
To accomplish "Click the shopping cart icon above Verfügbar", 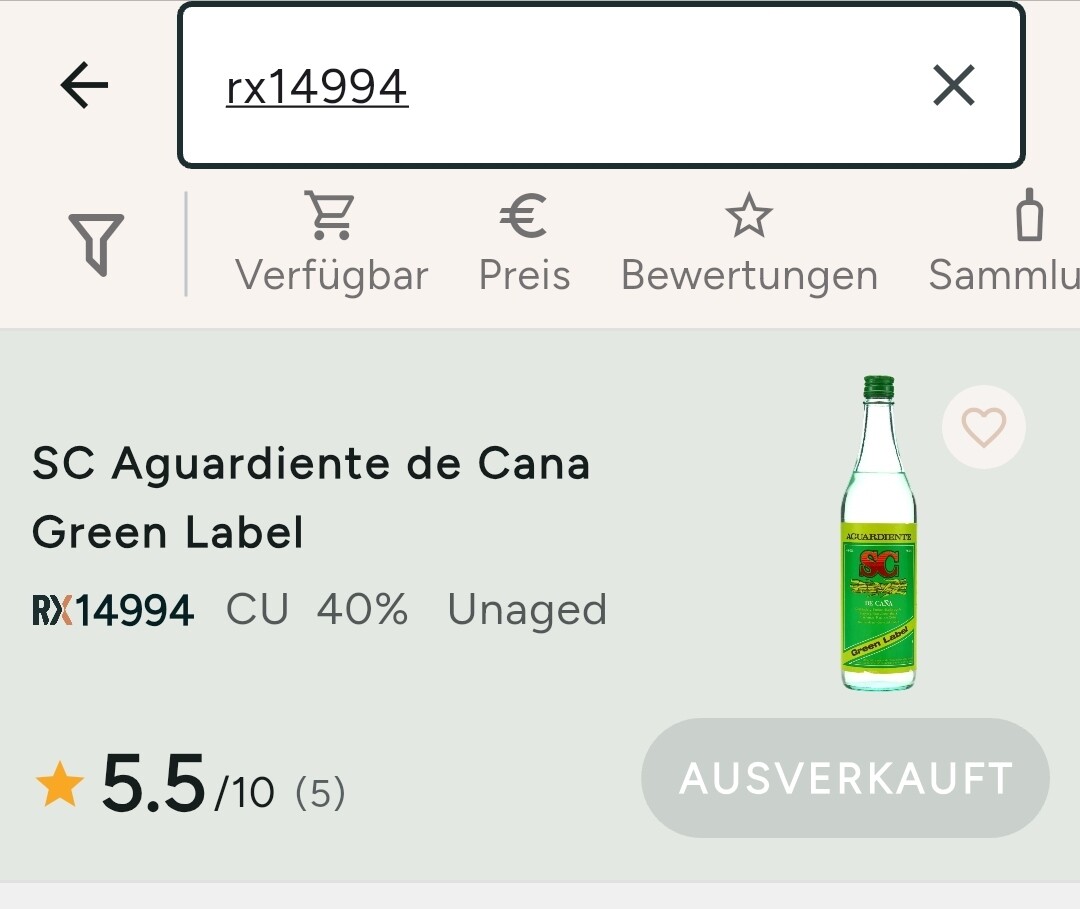I will pos(331,216).
